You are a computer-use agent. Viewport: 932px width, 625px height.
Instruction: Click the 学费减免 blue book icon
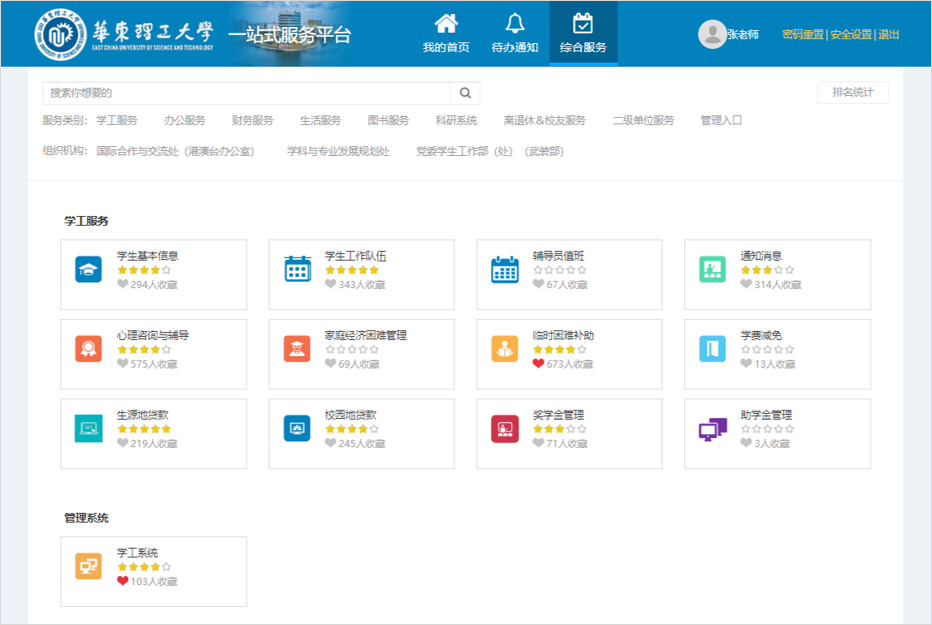click(712, 349)
